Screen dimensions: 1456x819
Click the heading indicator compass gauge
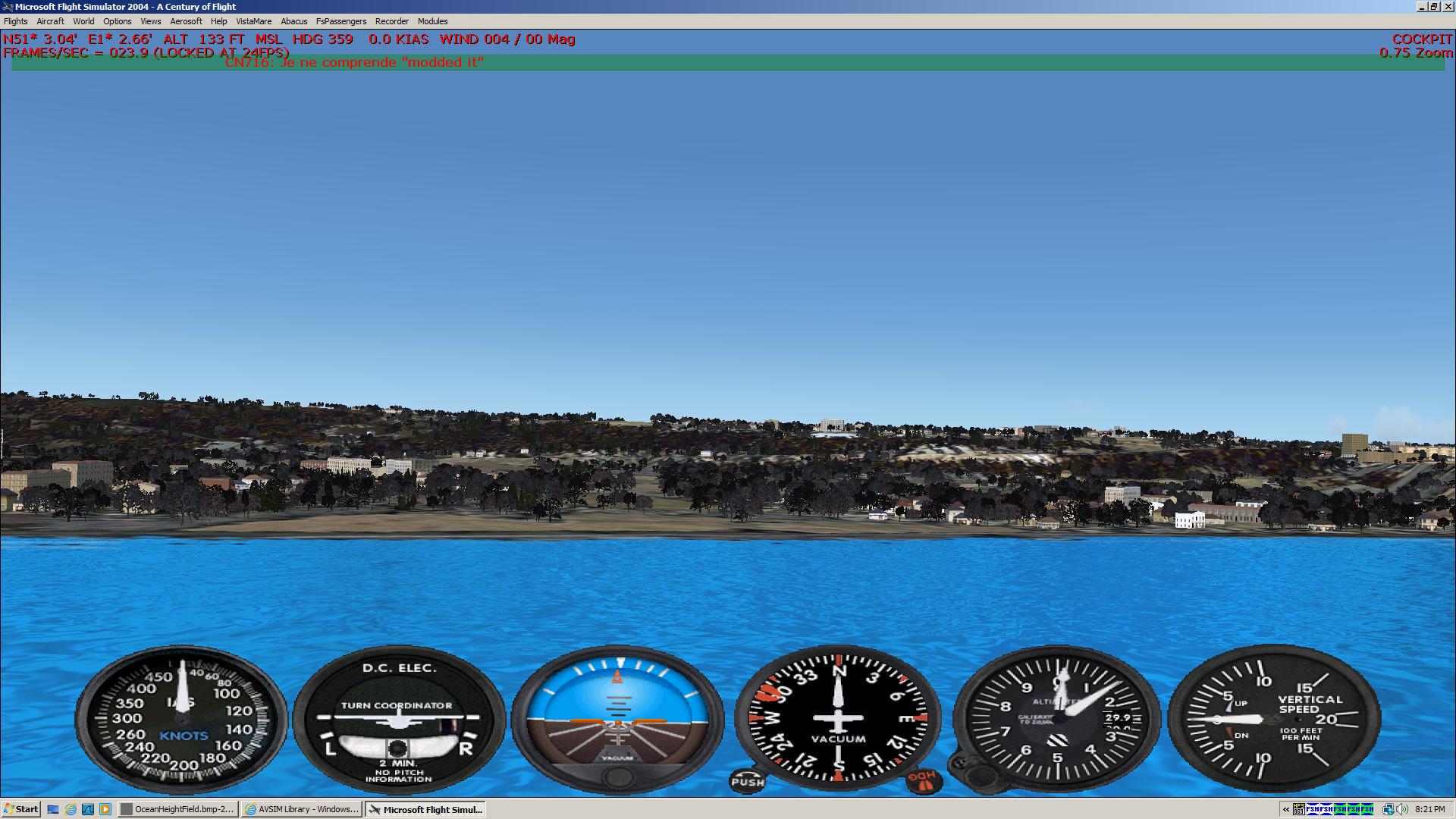(x=838, y=717)
